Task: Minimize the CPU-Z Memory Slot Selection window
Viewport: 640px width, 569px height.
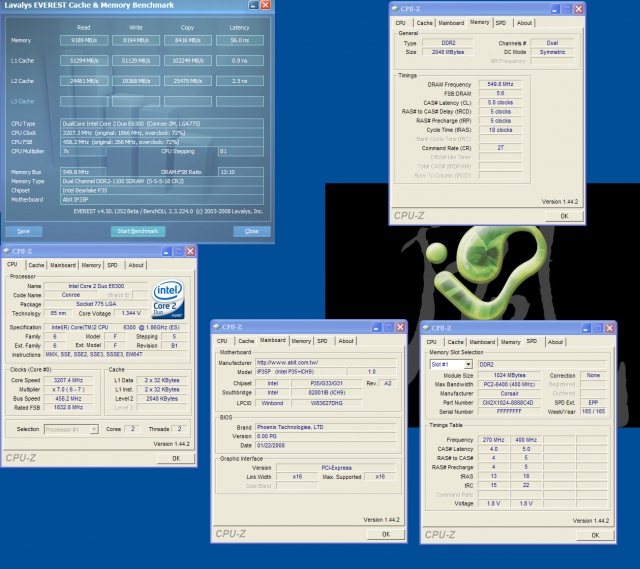Action: [x=586, y=328]
